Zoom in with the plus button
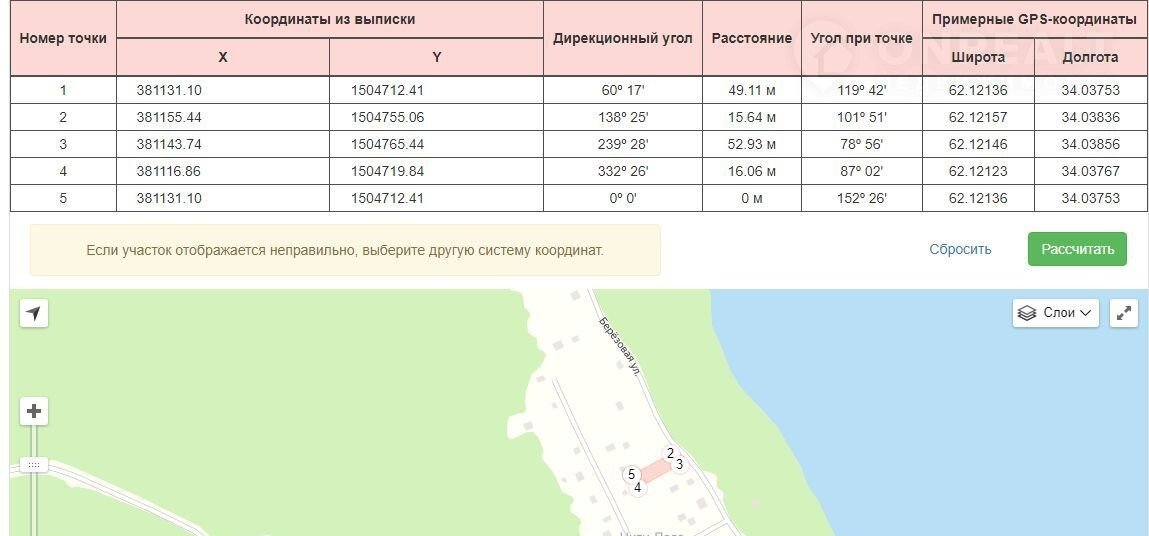The height and width of the screenshot is (536, 1149). (34, 411)
